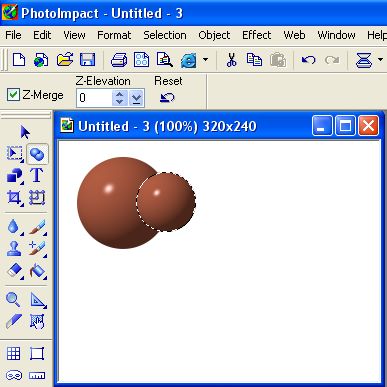The image size is (387, 387).
Task: Select the Paintbrush tool
Action: tap(37, 227)
